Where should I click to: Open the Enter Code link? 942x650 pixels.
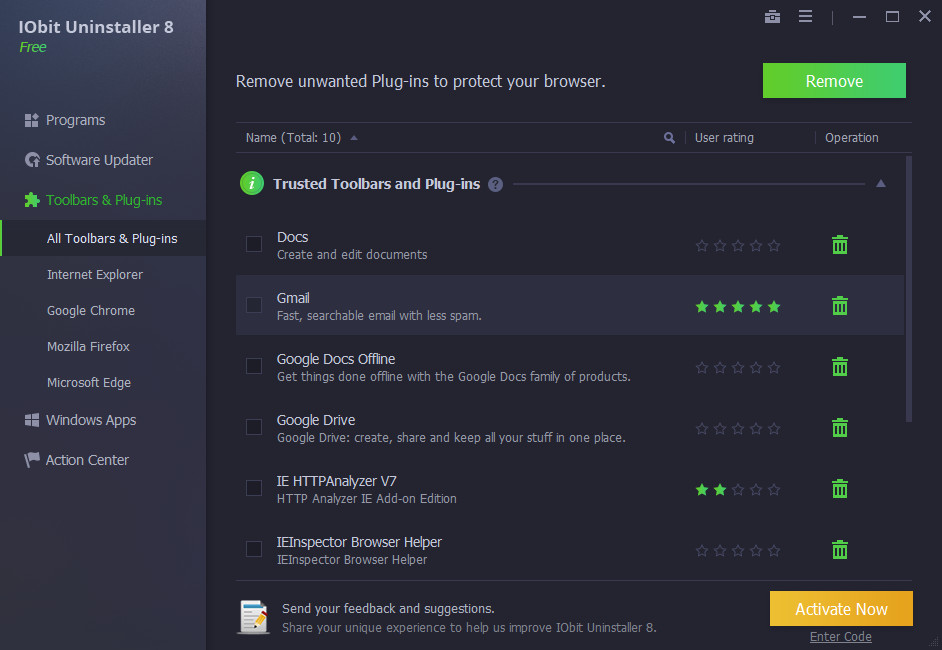840,637
